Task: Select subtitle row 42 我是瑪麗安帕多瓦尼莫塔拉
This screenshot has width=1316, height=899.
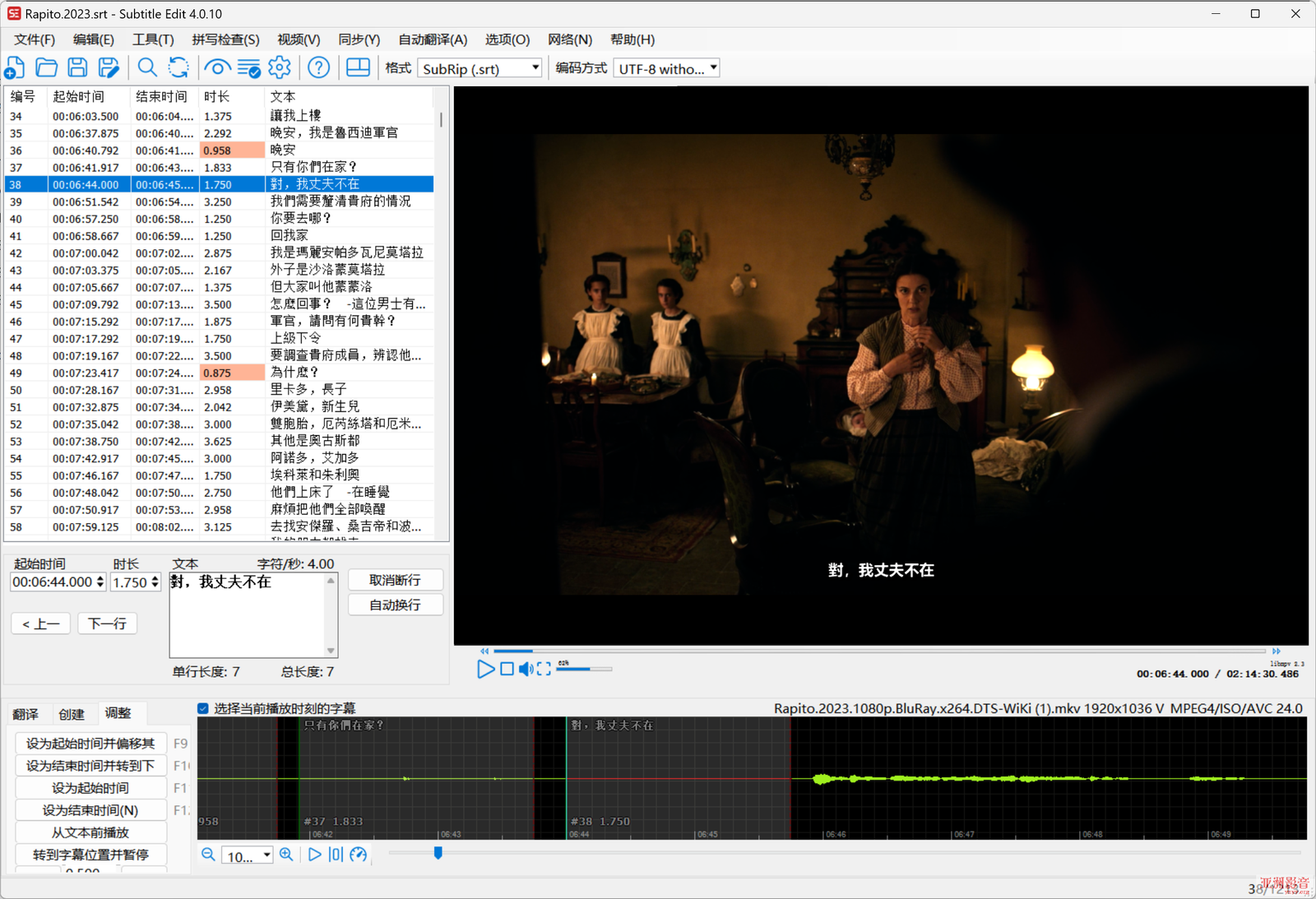Action: point(219,253)
